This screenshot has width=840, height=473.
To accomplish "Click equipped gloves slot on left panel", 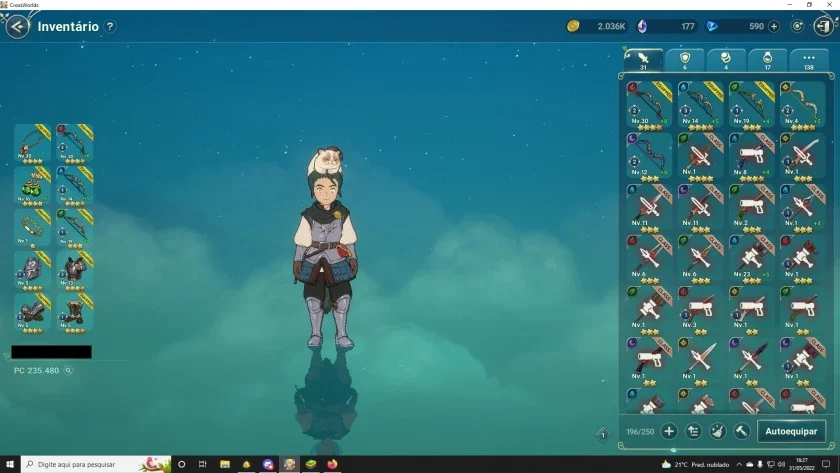I will point(32,313).
